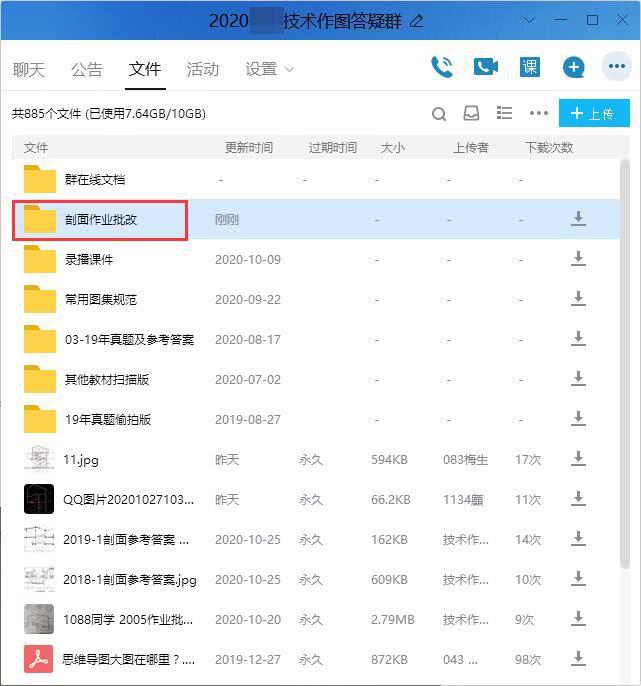Download the 常用图集规范 folder

(x=578, y=298)
